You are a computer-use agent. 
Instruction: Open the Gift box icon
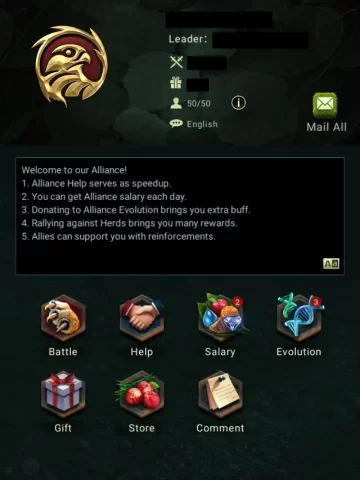point(63,395)
